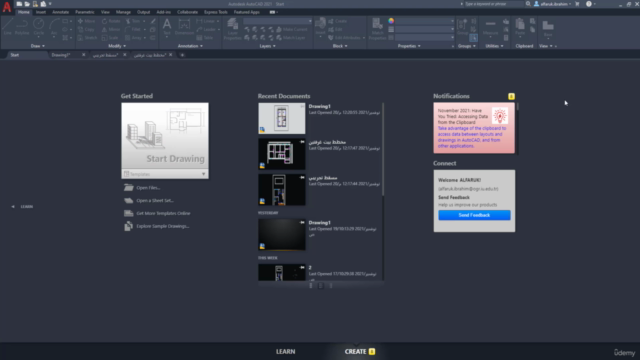Viewport: 640px width, 360px height.
Task: Pin yesterday's Drawing1 recent document
Action: (302, 222)
